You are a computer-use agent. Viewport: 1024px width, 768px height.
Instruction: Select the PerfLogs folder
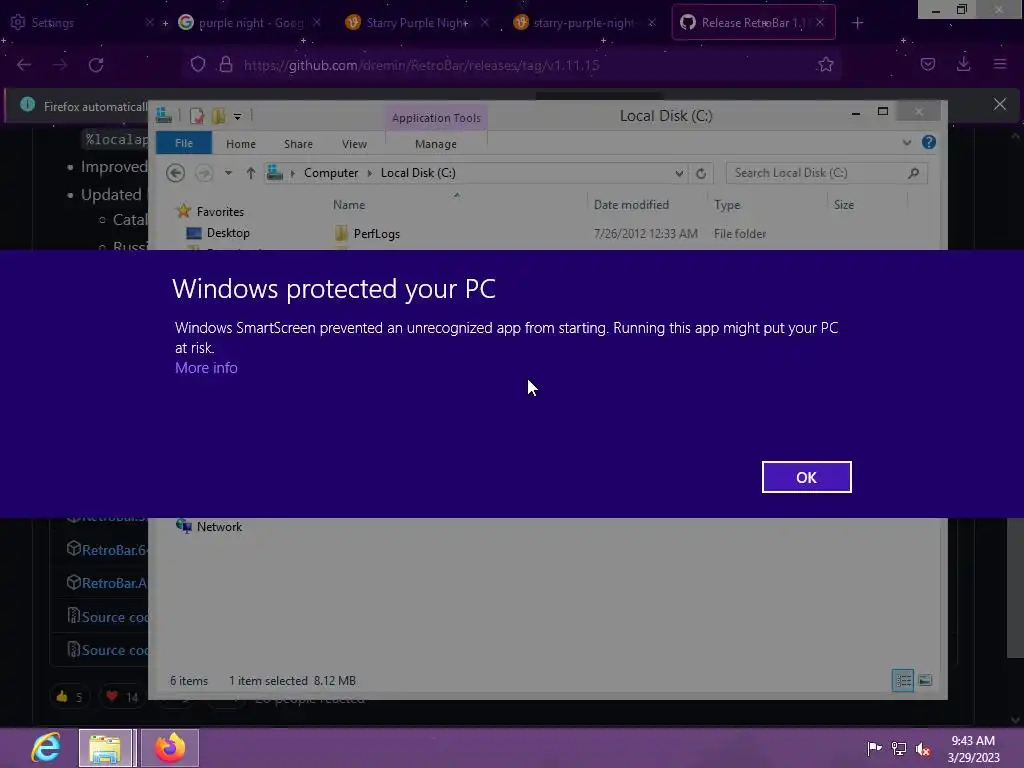point(376,234)
